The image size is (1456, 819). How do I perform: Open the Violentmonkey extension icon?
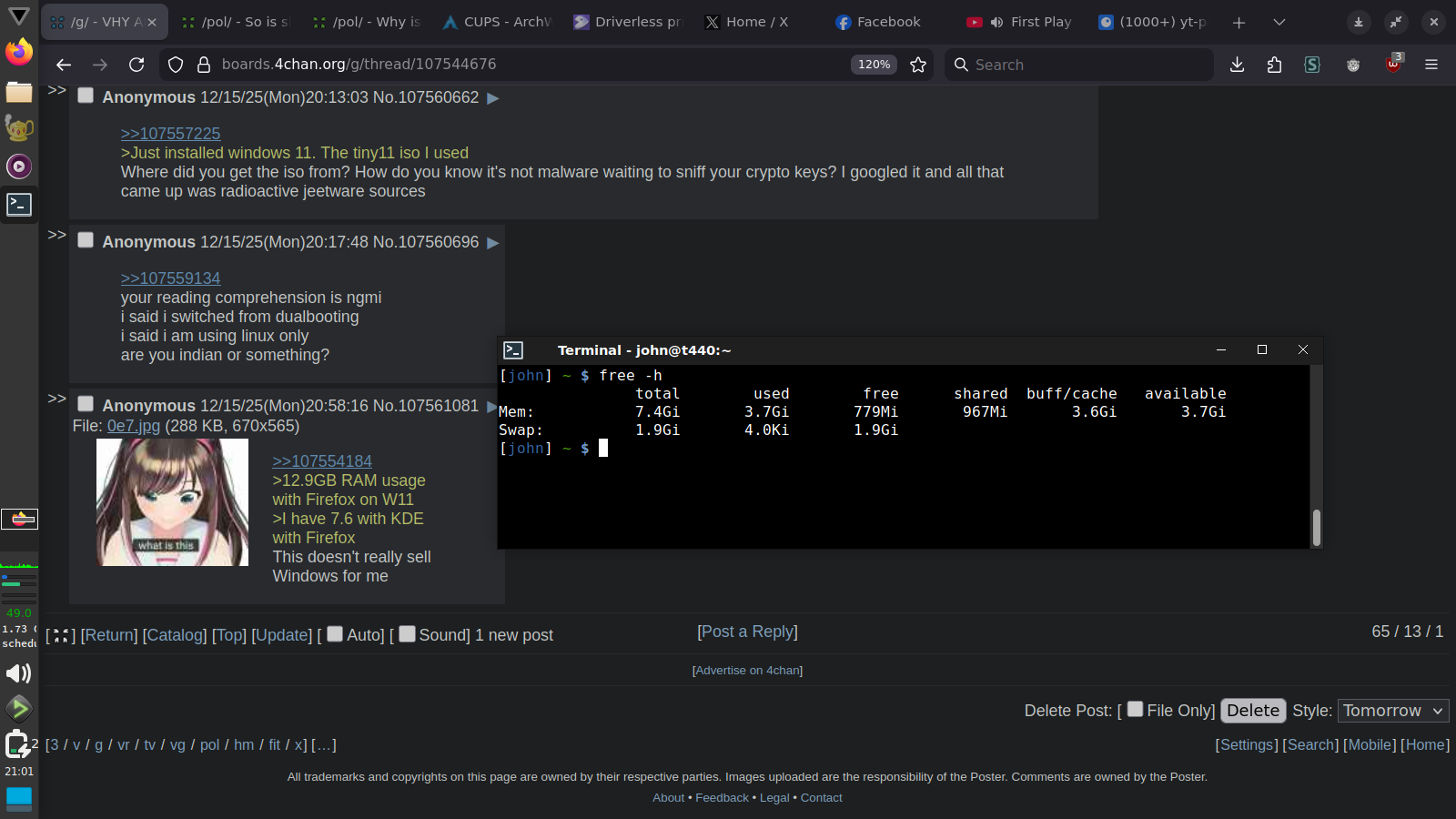(1353, 65)
